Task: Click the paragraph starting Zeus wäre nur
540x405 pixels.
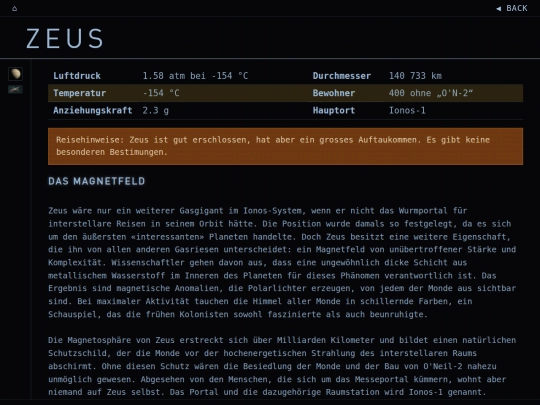Action: pyautogui.click(x=282, y=262)
